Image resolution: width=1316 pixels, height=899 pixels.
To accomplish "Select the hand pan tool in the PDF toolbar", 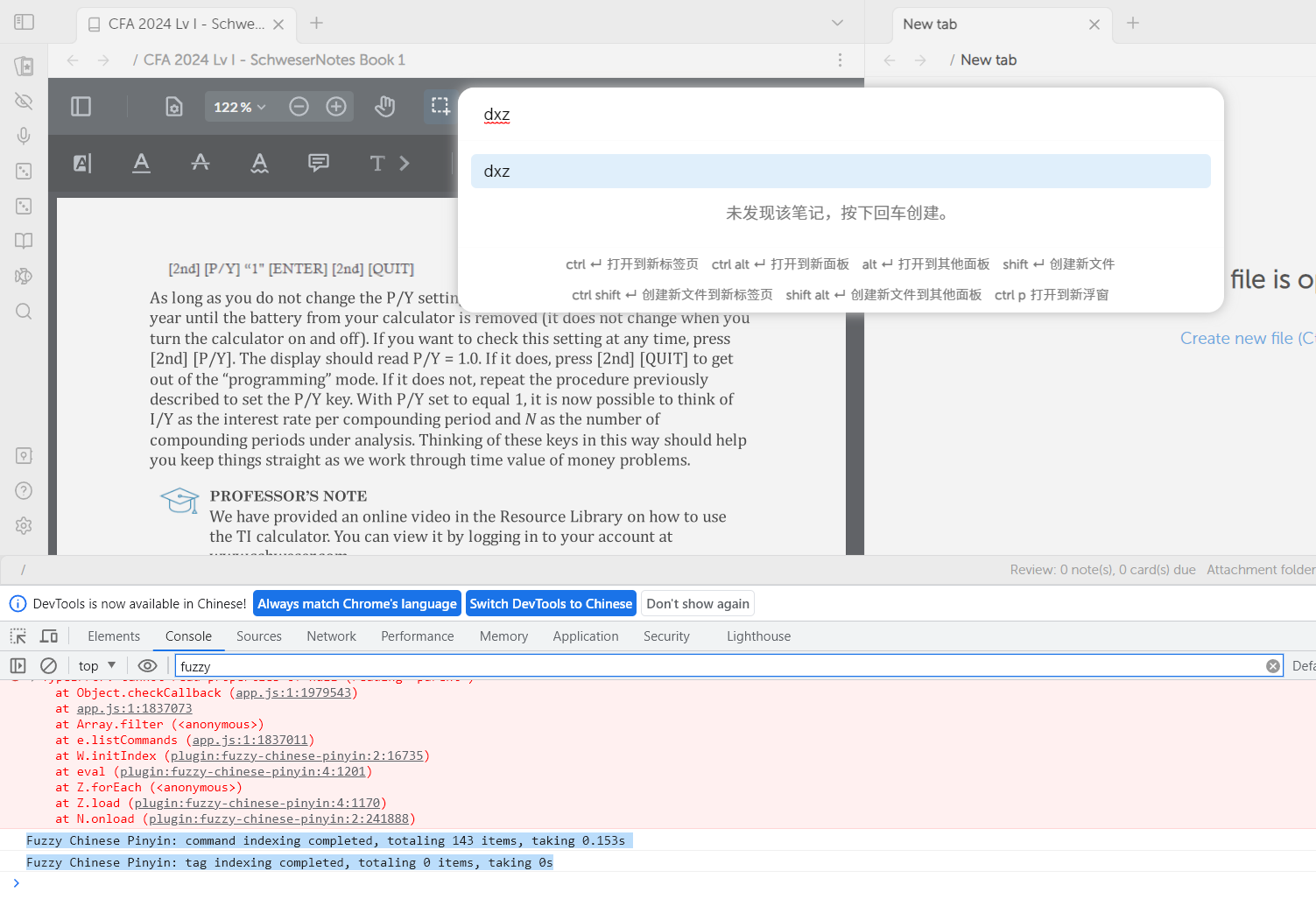I will coord(384,106).
